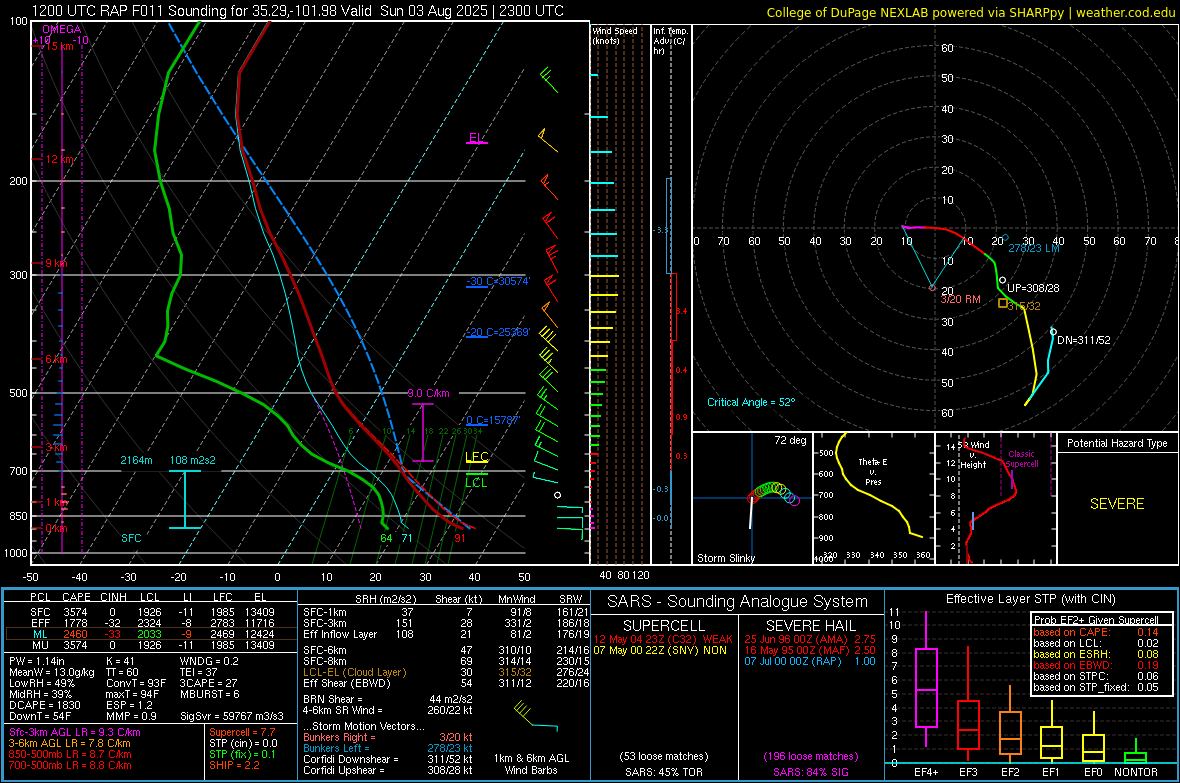1180x783 pixels.
Task: Click the '-20 C=25389' height label
Action: click(x=497, y=332)
